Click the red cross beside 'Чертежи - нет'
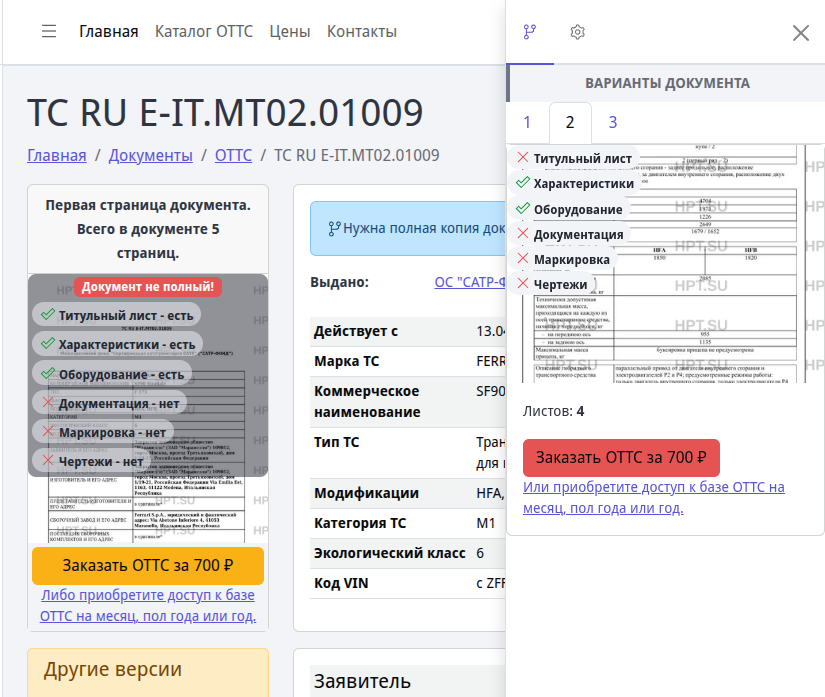 [47, 461]
